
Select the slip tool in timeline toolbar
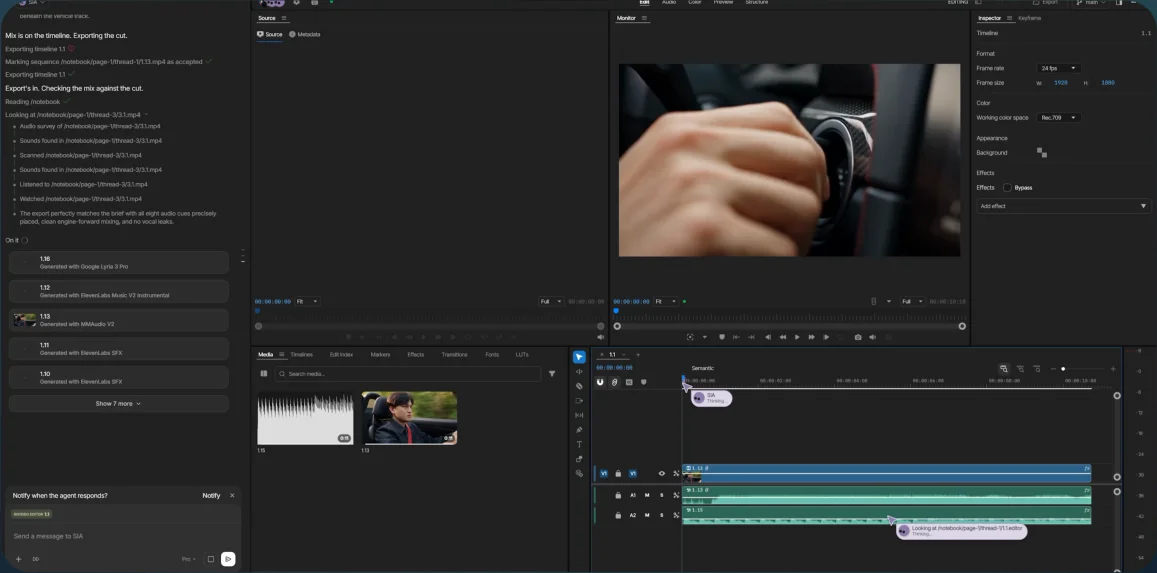579,415
